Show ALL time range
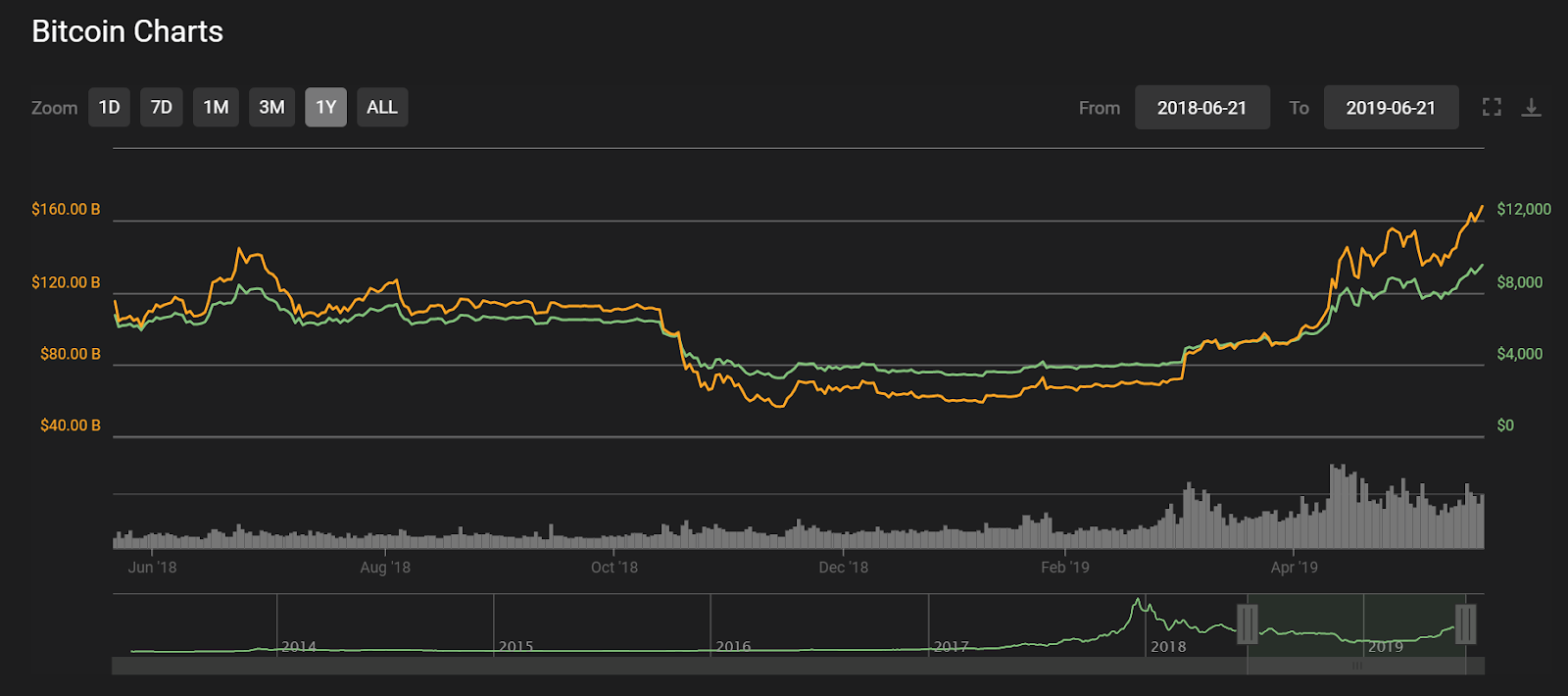This screenshot has width=1568, height=696. click(x=382, y=107)
